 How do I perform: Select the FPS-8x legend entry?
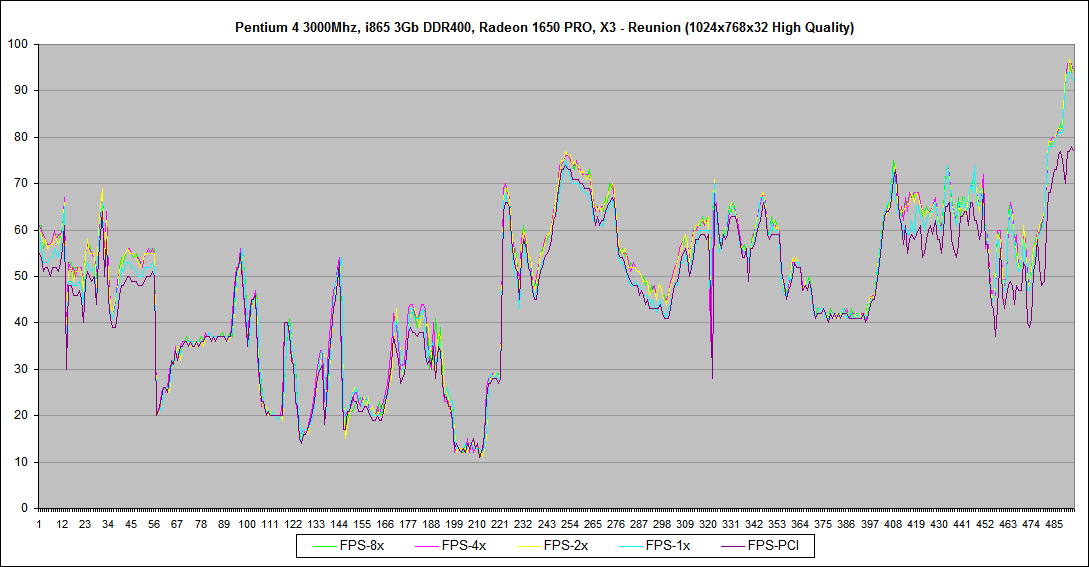[x=349, y=546]
